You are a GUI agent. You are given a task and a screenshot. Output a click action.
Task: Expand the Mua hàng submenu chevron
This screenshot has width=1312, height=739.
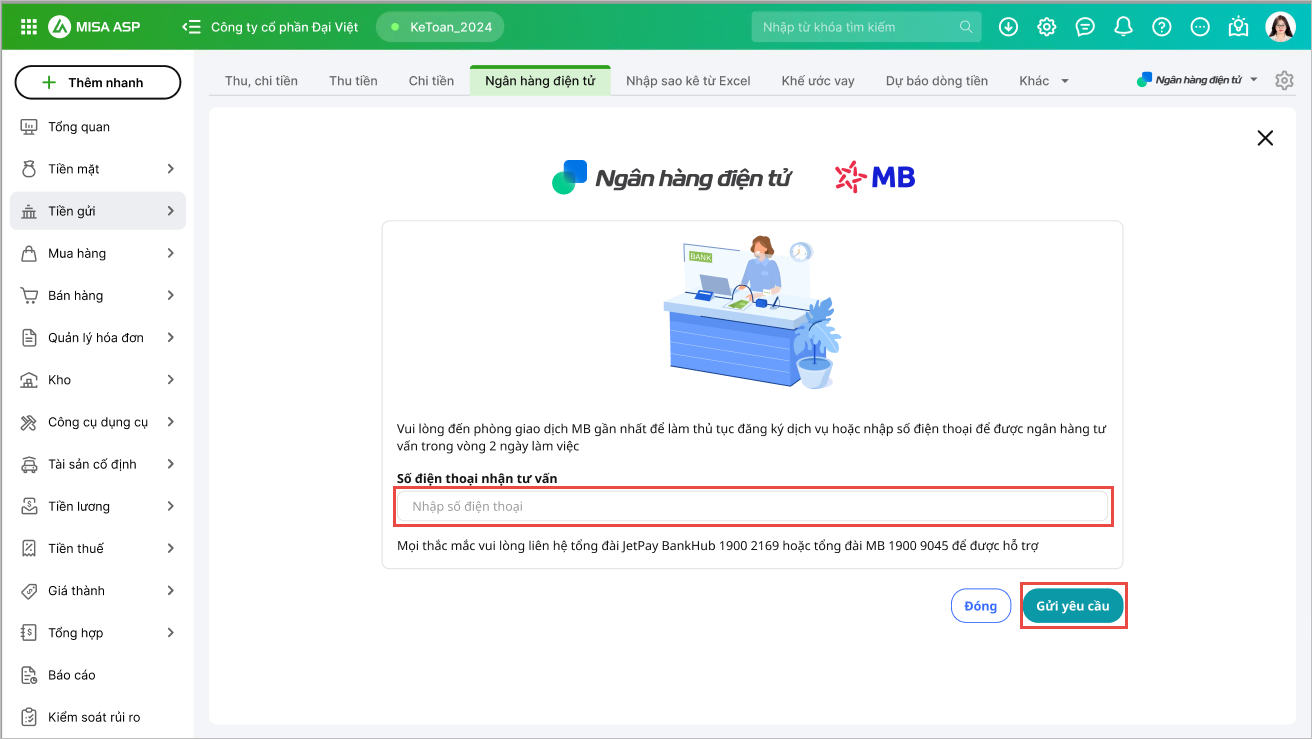(x=171, y=253)
